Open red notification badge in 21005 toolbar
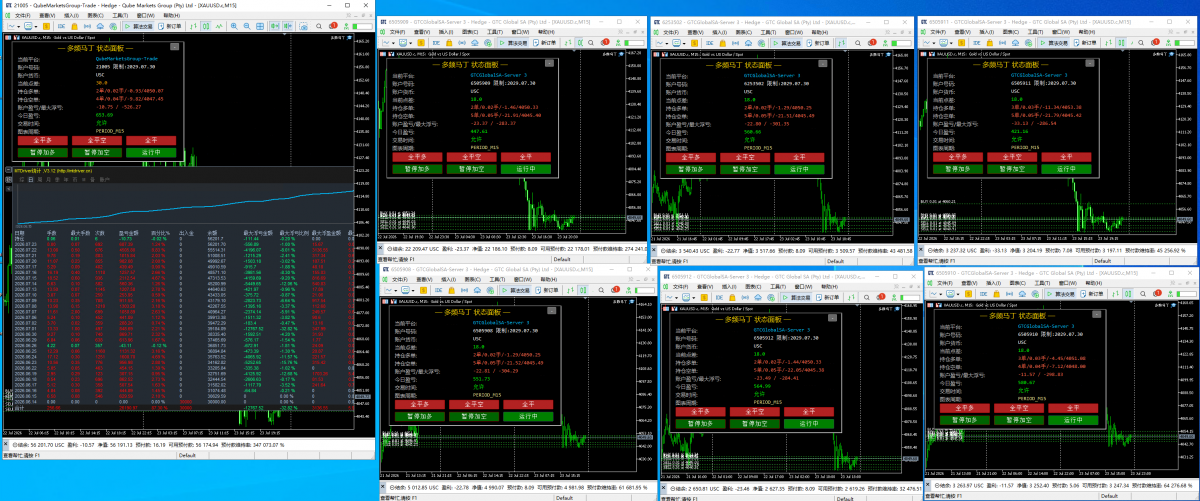This screenshot has width=1200, height=501. [332, 26]
